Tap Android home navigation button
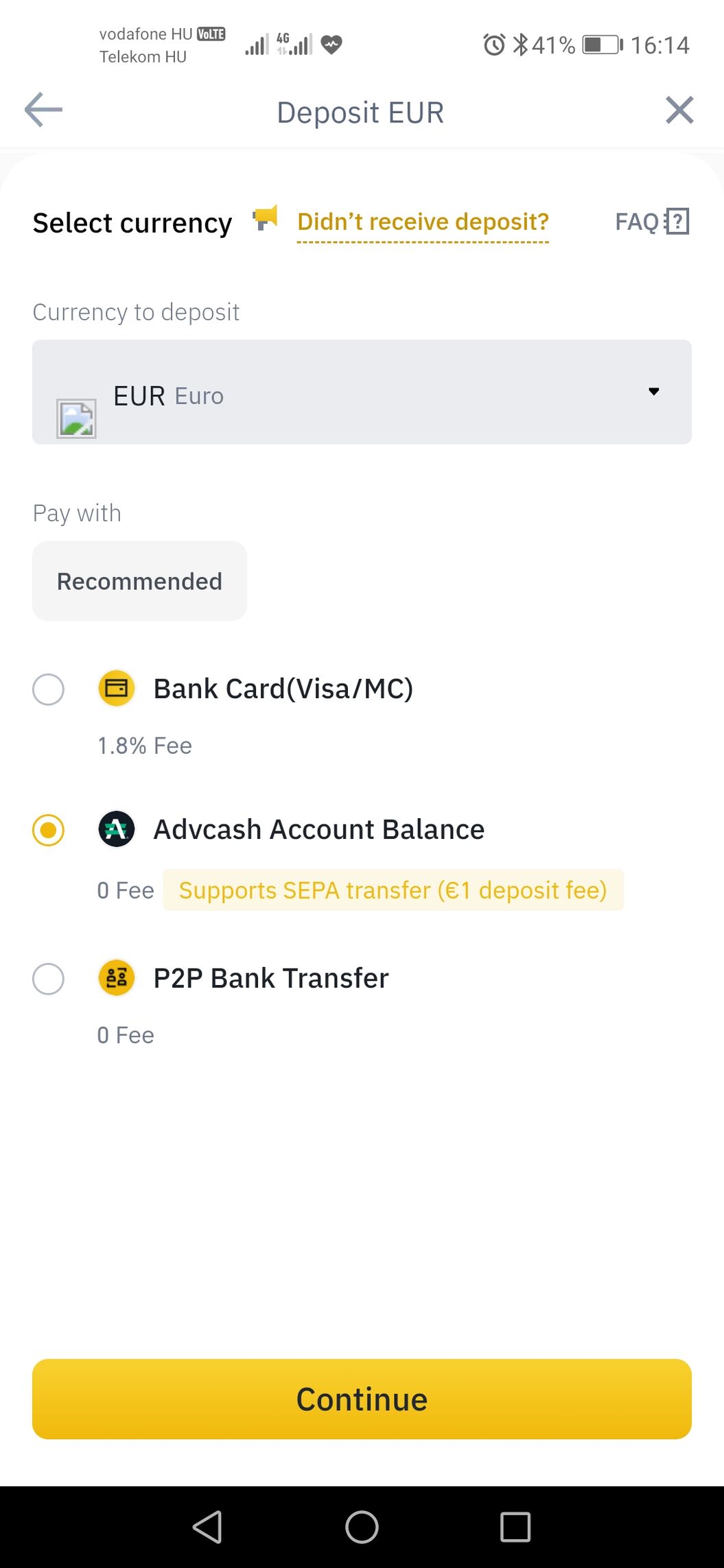The height and width of the screenshot is (1568, 724). click(362, 1527)
